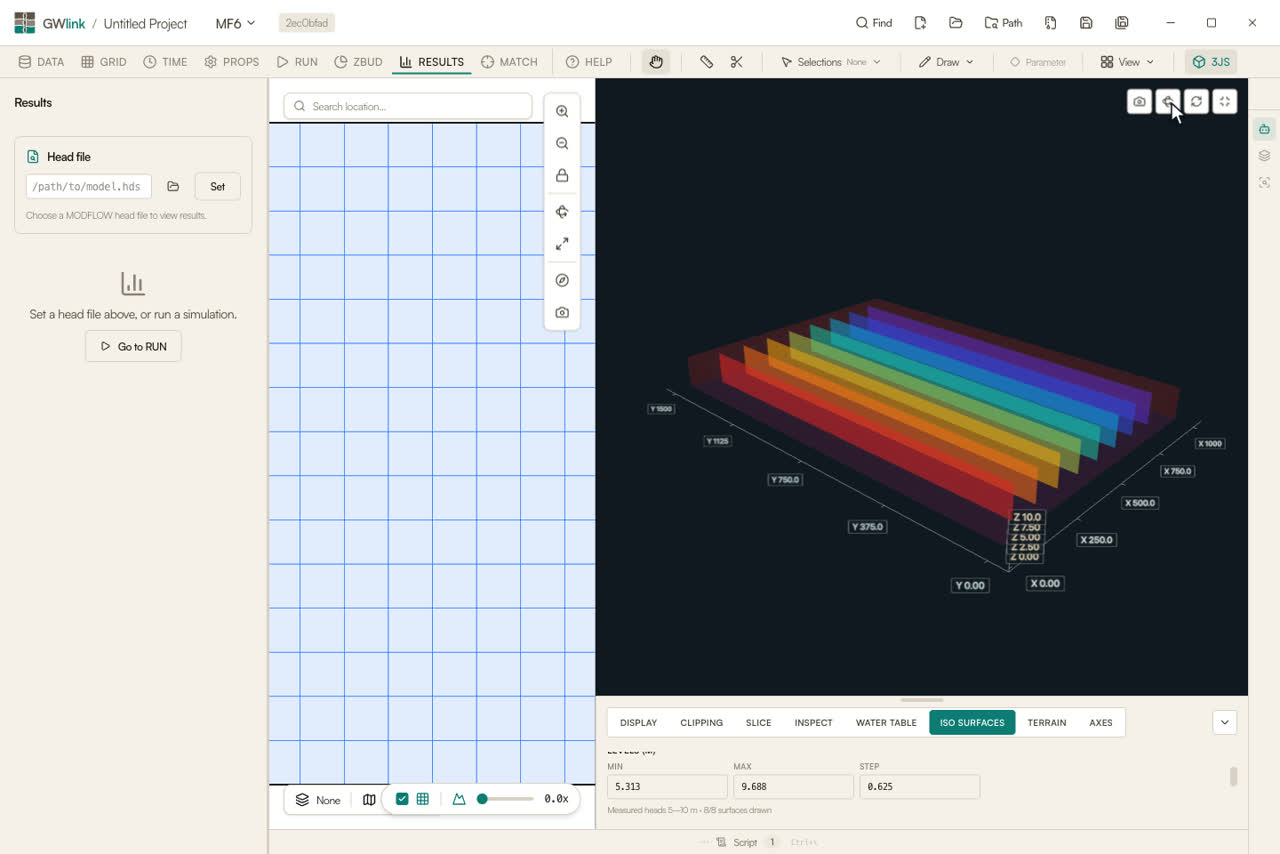
Task: Open the TERRAIN options tab
Action: (1047, 722)
